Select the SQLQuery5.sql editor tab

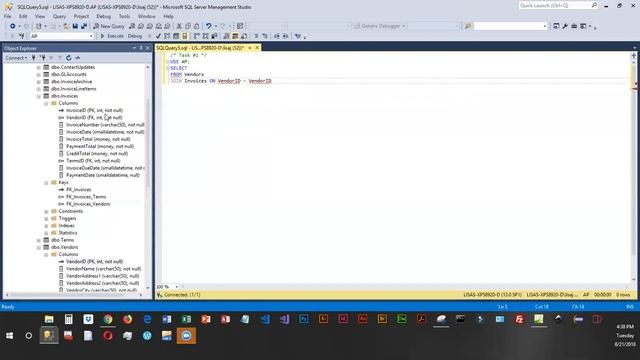[200, 48]
